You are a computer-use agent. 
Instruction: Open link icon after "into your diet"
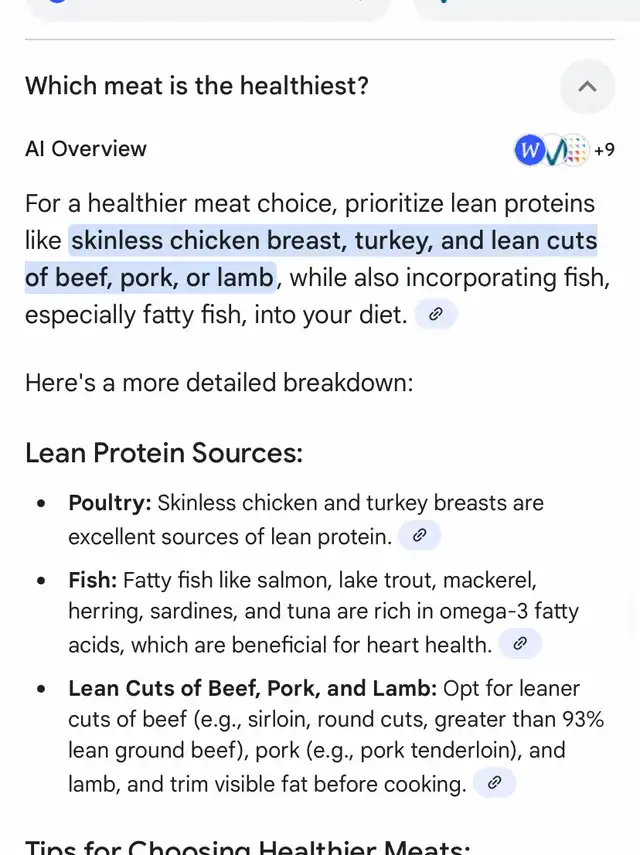click(436, 314)
